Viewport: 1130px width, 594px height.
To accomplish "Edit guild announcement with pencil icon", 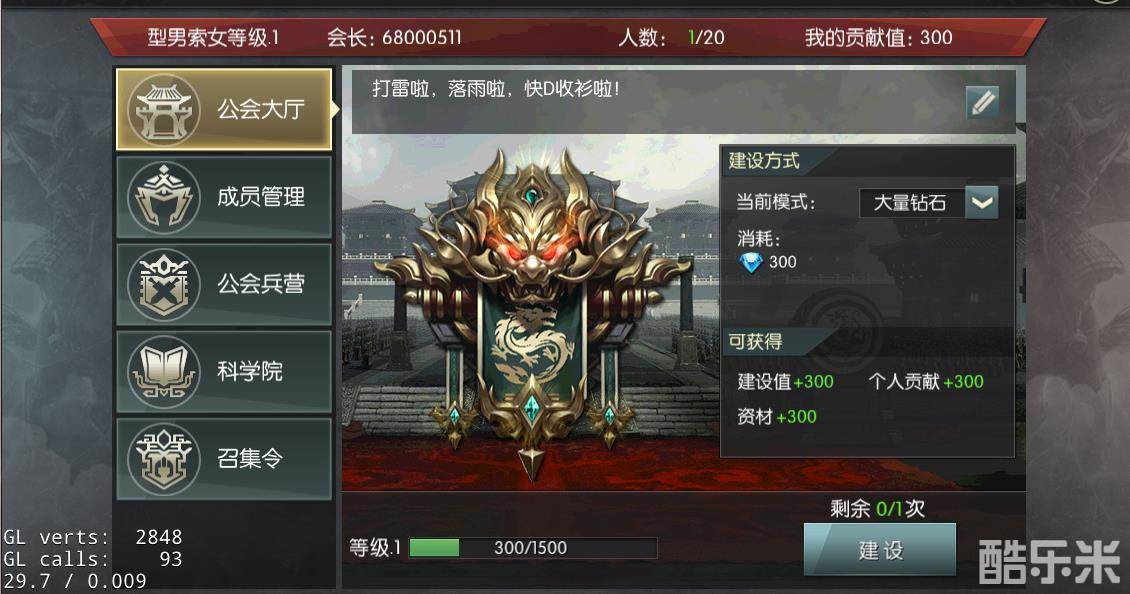I will tap(982, 102).
